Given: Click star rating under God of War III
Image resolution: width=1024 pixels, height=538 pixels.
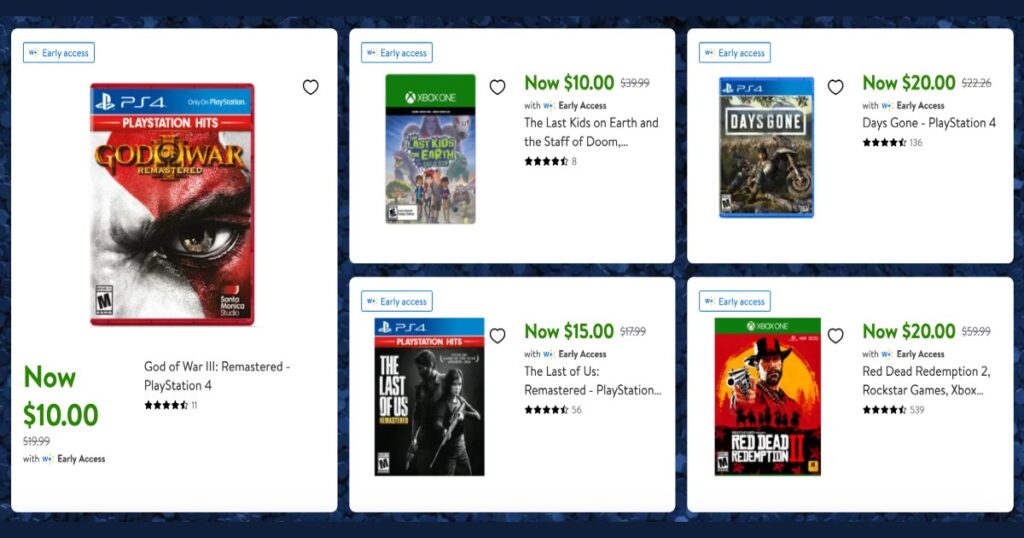Looking at the screenshot, I should point(166,405).
